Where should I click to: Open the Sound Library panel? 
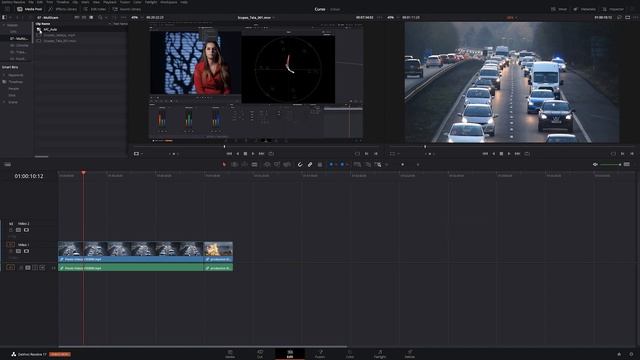pyautogui.click(x=127, y=9)
